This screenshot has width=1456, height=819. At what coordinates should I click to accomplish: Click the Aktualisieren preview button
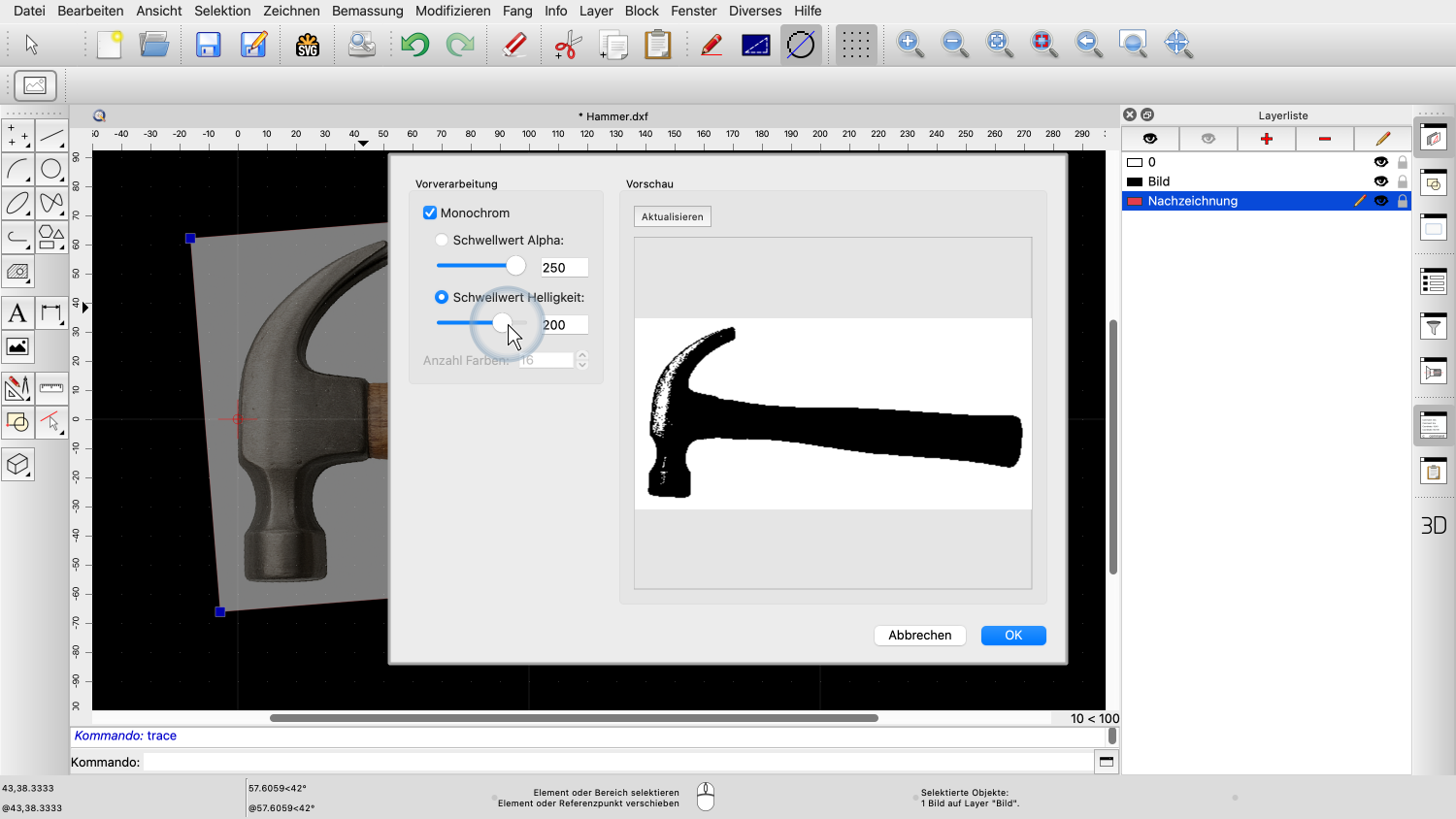(672, 216)
